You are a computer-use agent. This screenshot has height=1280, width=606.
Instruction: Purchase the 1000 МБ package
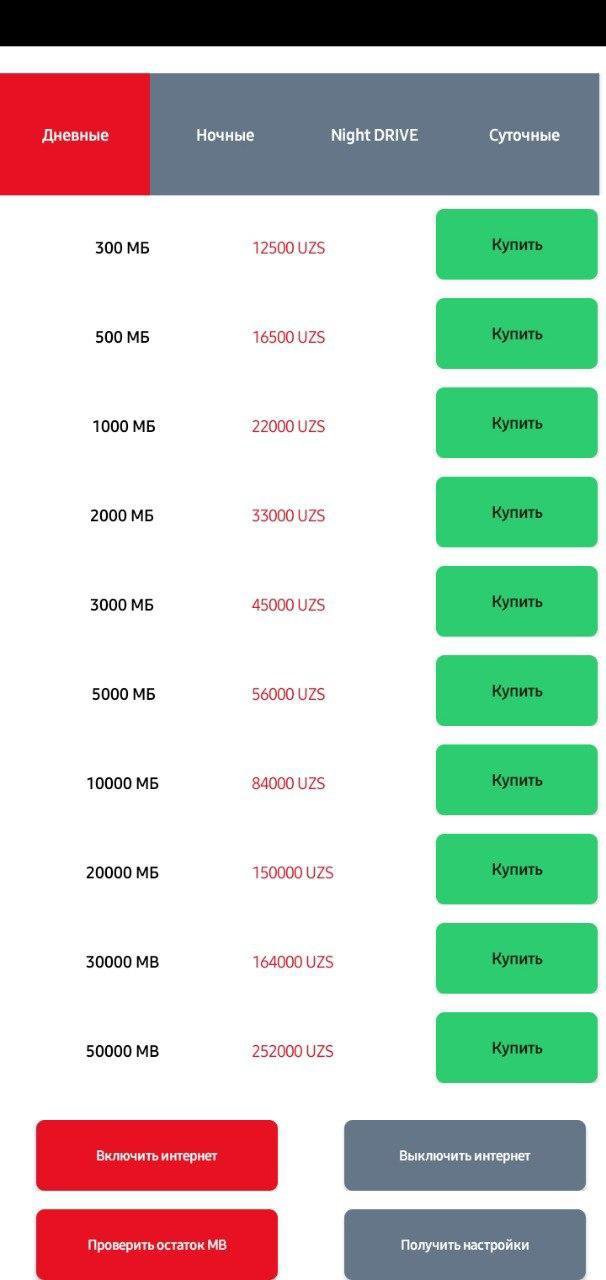(516, 423)
